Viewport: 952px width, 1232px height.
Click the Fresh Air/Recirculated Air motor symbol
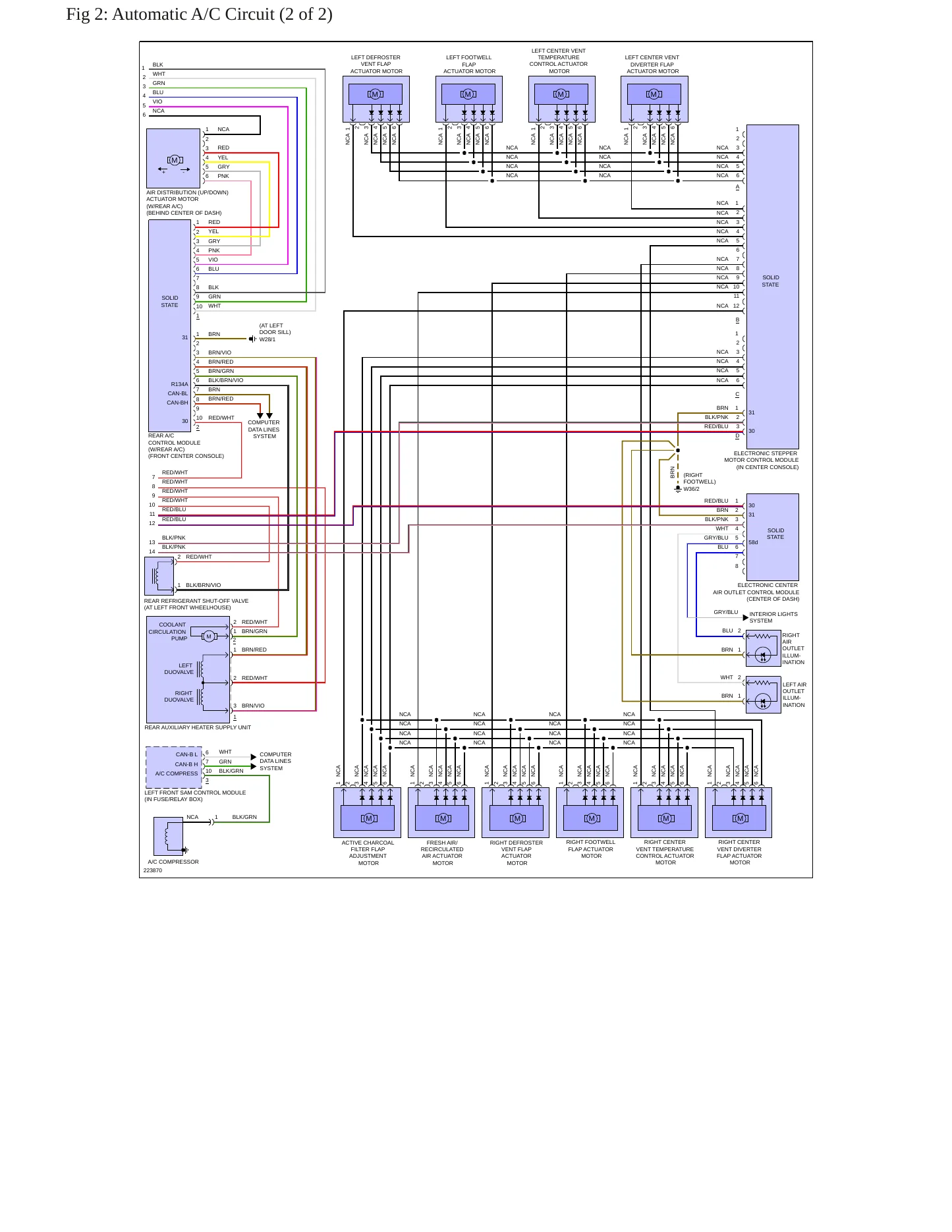point(443,818)
